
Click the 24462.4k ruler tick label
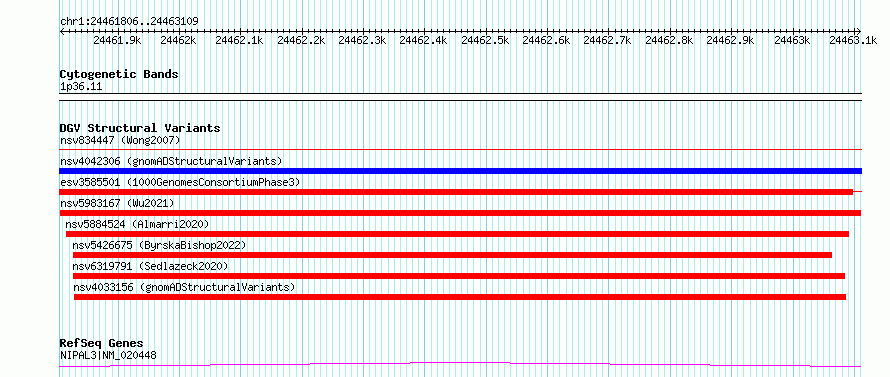(423, 40)
